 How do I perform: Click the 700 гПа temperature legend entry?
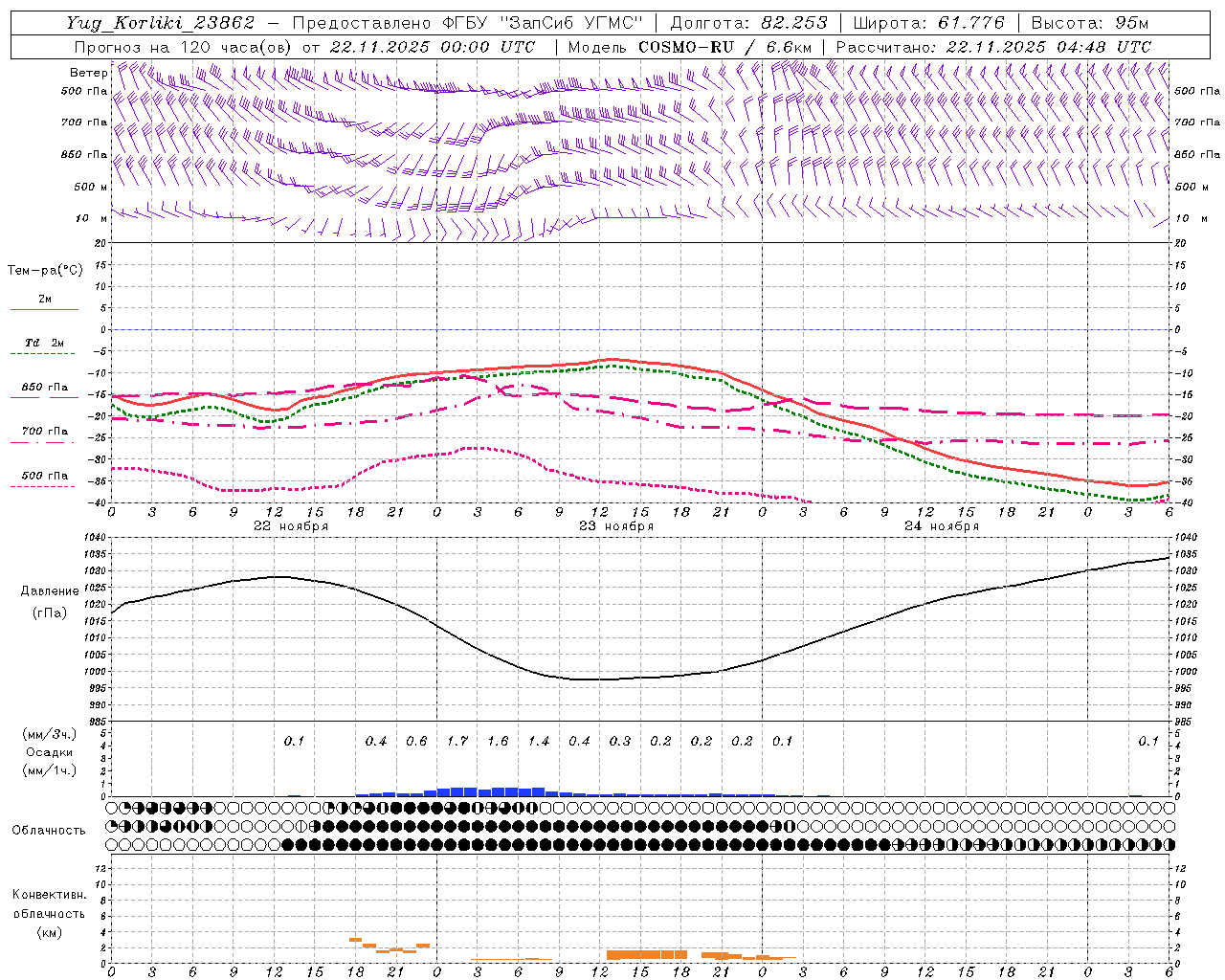44,432
